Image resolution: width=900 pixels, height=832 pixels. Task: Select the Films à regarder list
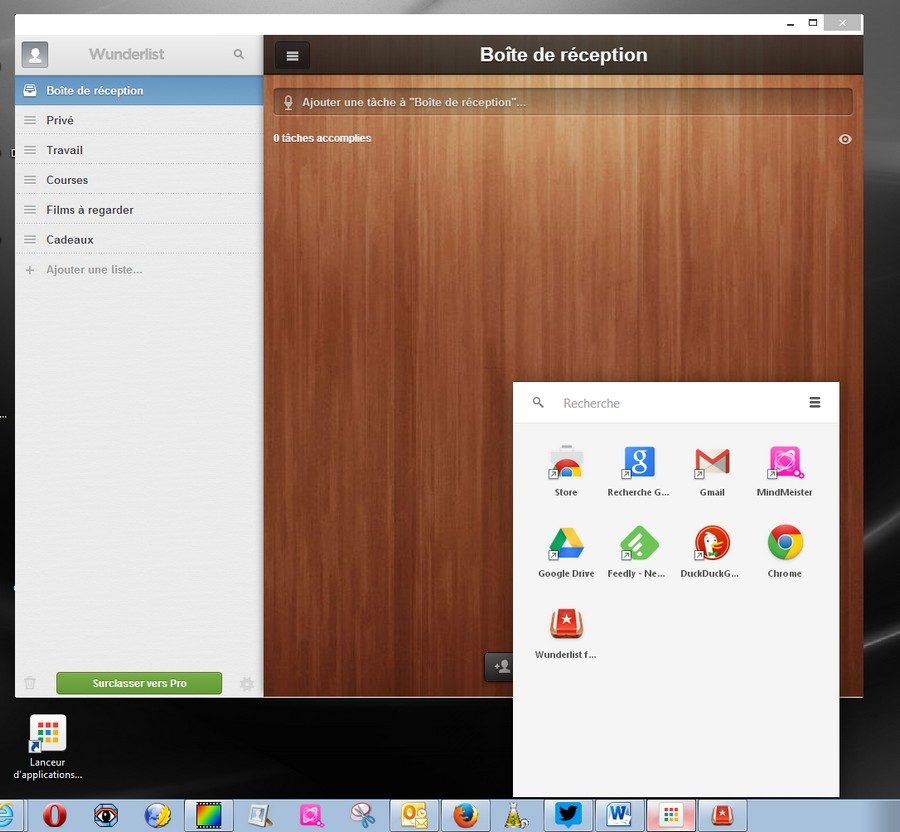pyautogui.click(x=89, y=210)
